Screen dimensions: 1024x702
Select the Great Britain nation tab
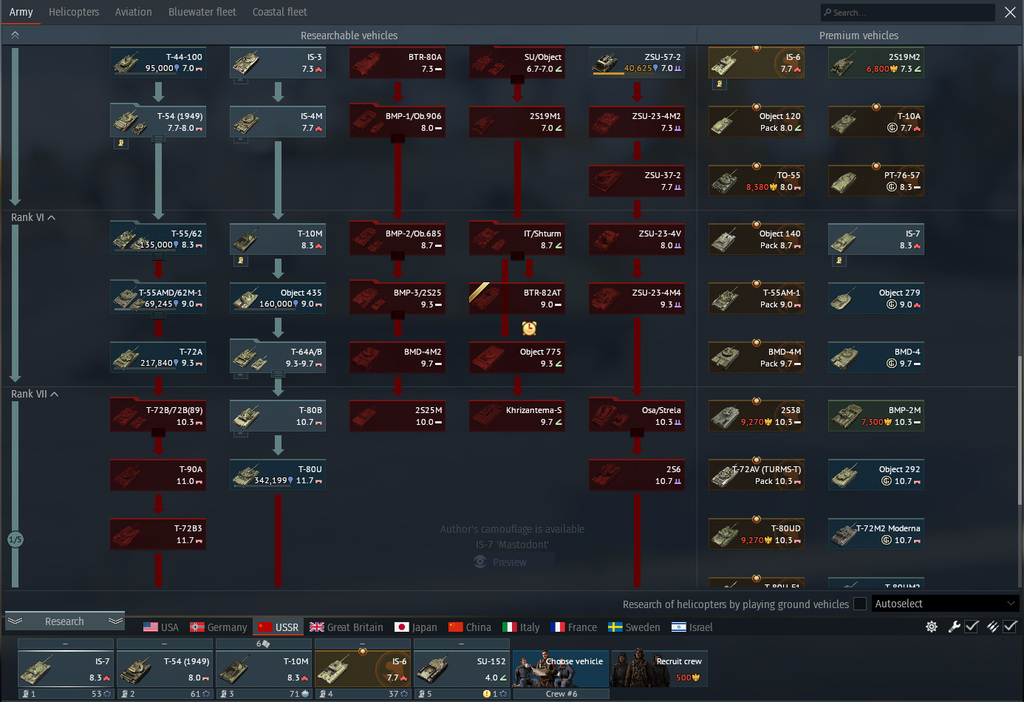coord(346,627)
